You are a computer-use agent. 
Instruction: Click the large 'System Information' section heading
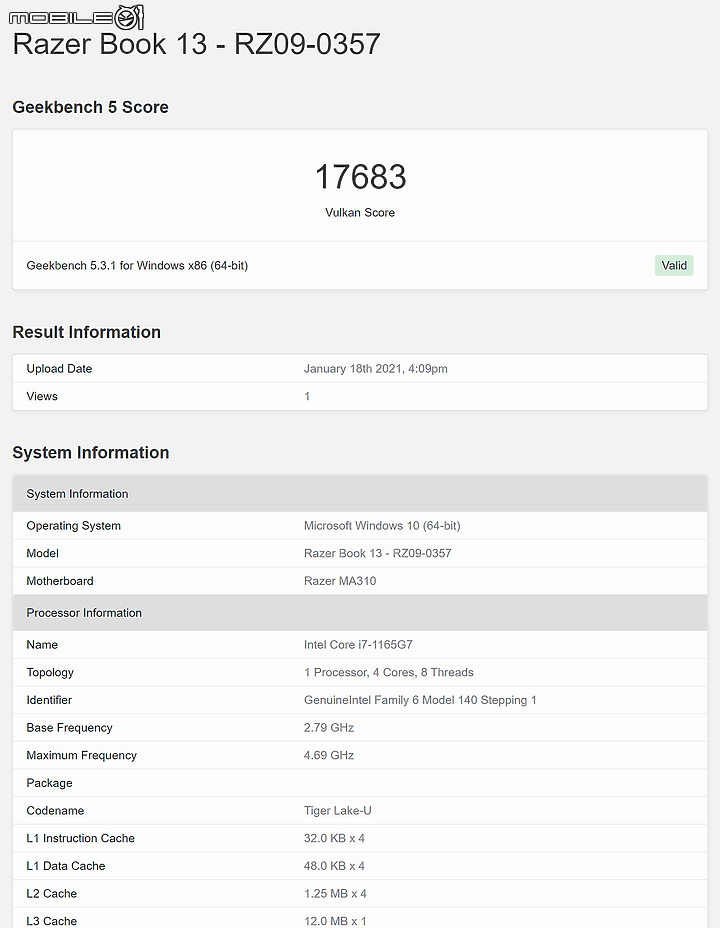click(x=91, y=453)
